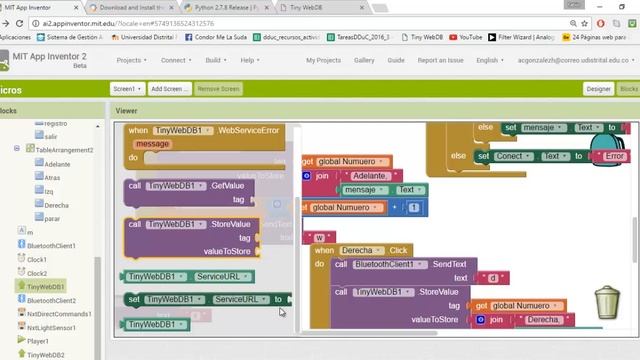
Task: Open the Help dropdown menu
Action: [250, 60]
